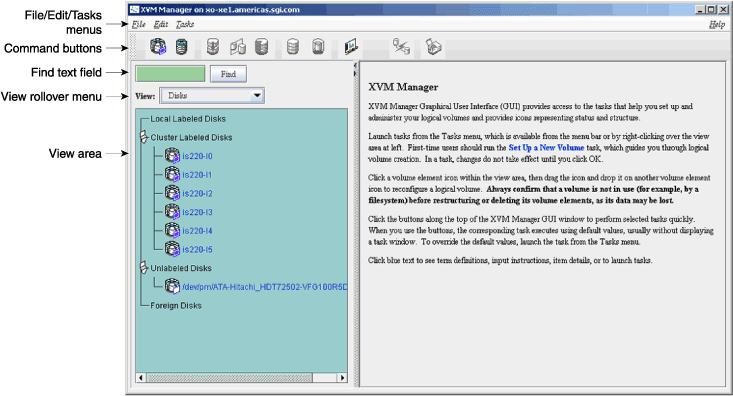The width and height of the screenshot is (733, 396).
Task: Minimize the XVM Manager window
Action: [700, 9]
